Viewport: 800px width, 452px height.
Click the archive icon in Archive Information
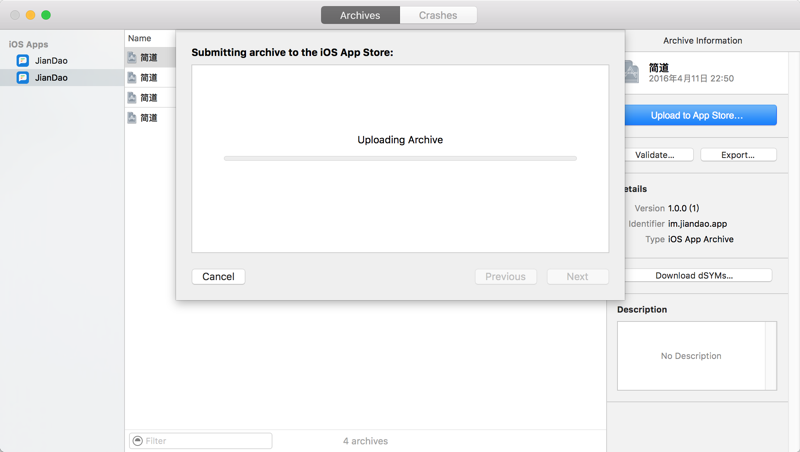coord(632,72)
